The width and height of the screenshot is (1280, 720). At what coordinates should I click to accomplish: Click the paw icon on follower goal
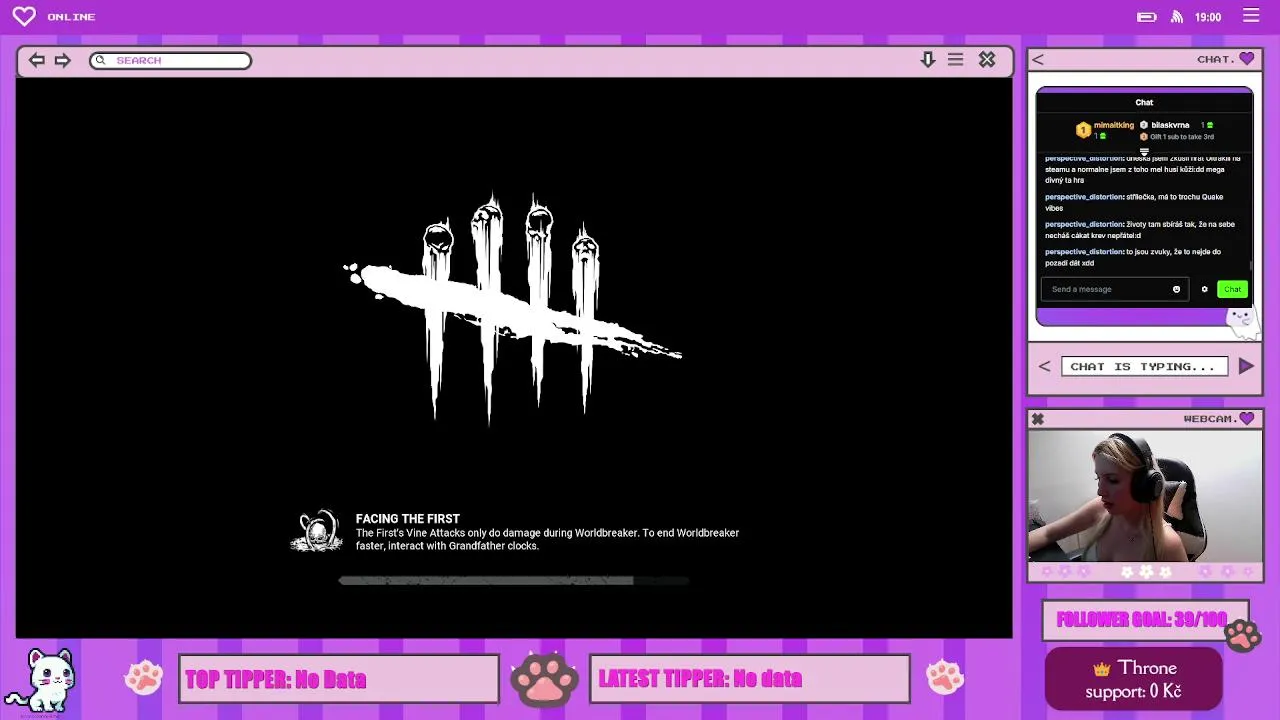(1243, 635)
